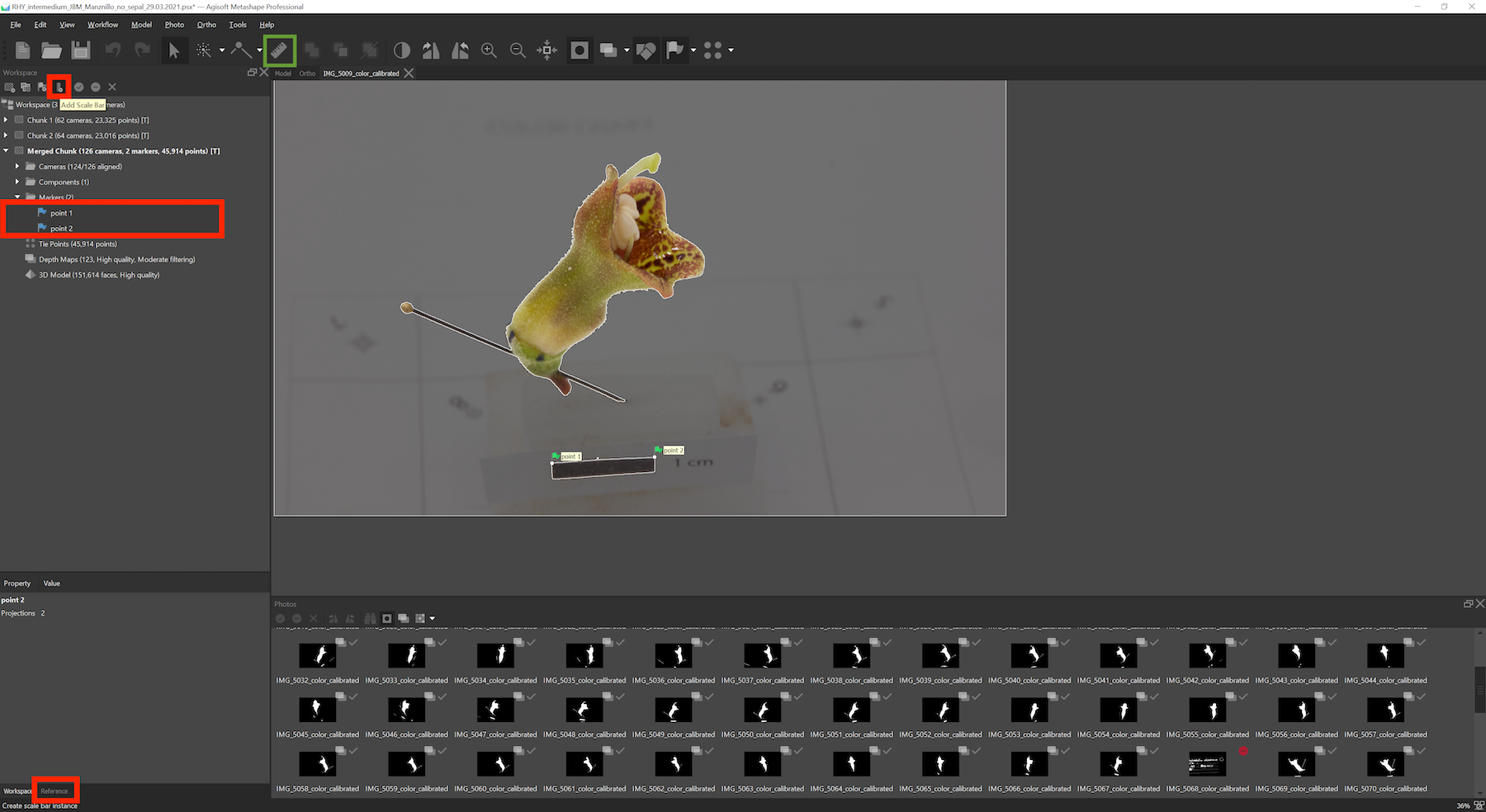Select the point 1 marker under Markers

(60, 212)
